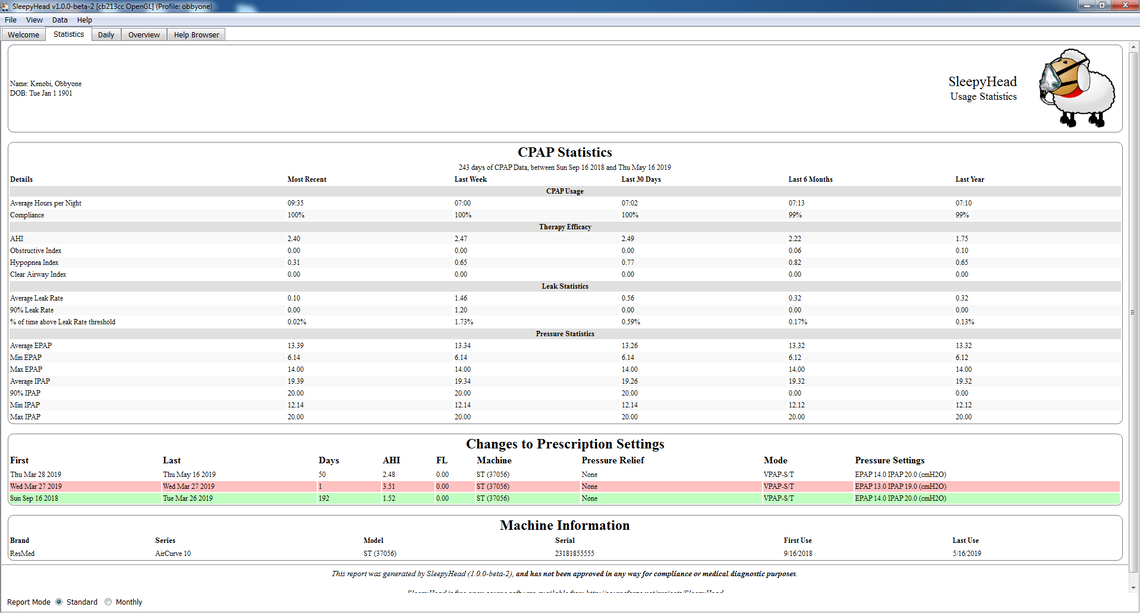Click the 'Leak Statistics' section header

[x=565, y=287]
